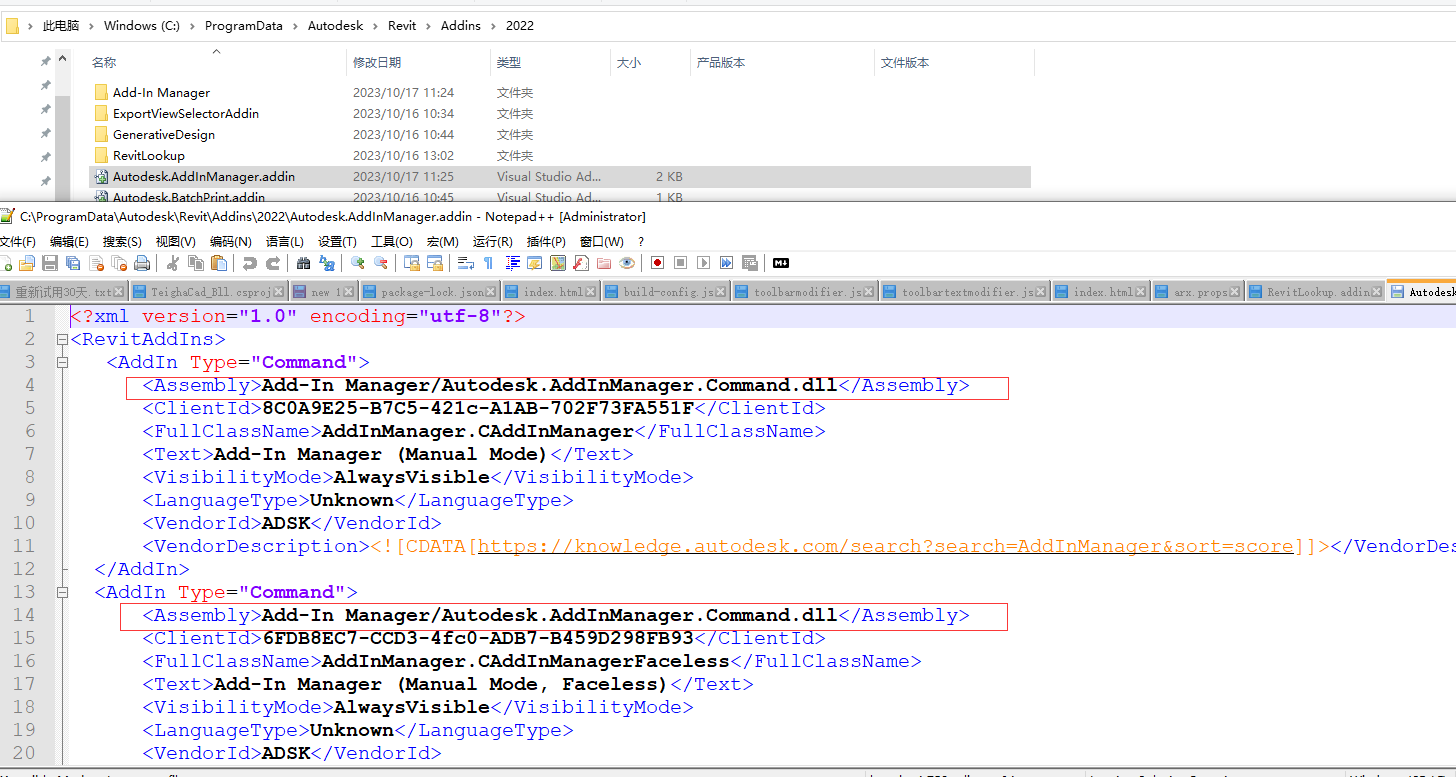
Task: Open the 插件(P) menu
Action: point(546,242)
